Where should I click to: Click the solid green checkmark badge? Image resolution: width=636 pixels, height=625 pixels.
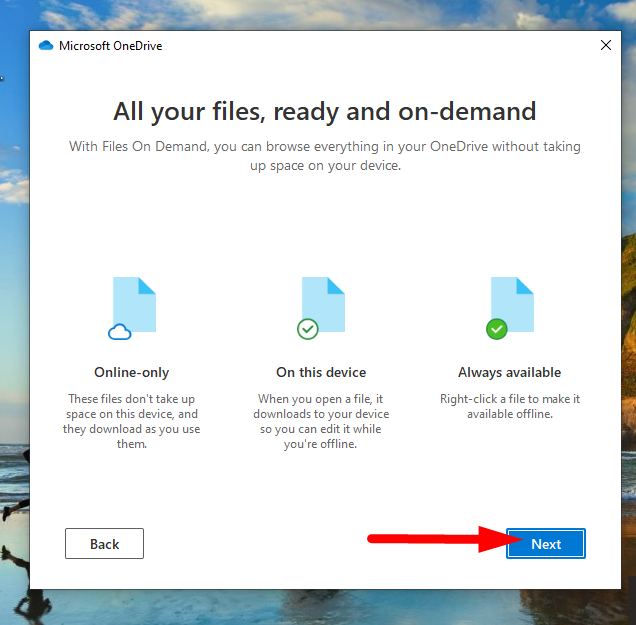pos(496,329)
